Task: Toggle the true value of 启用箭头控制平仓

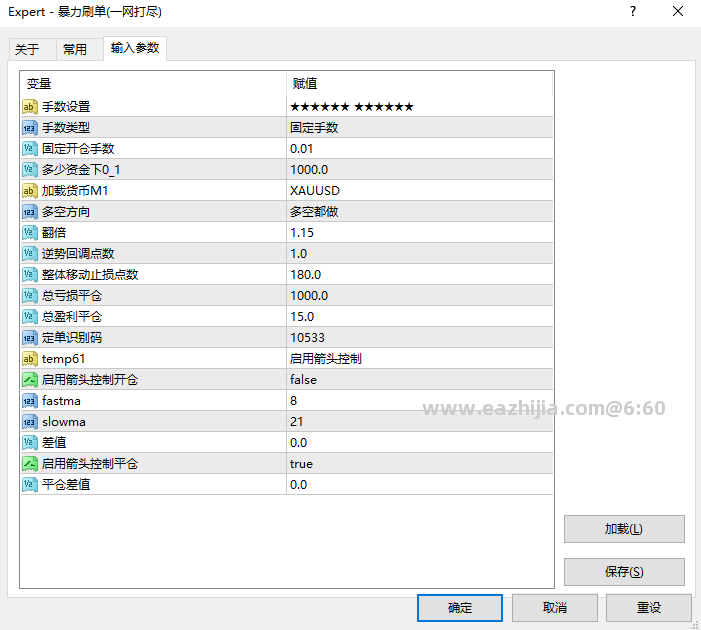Action: pyautogui.click(x=419, y=464)
